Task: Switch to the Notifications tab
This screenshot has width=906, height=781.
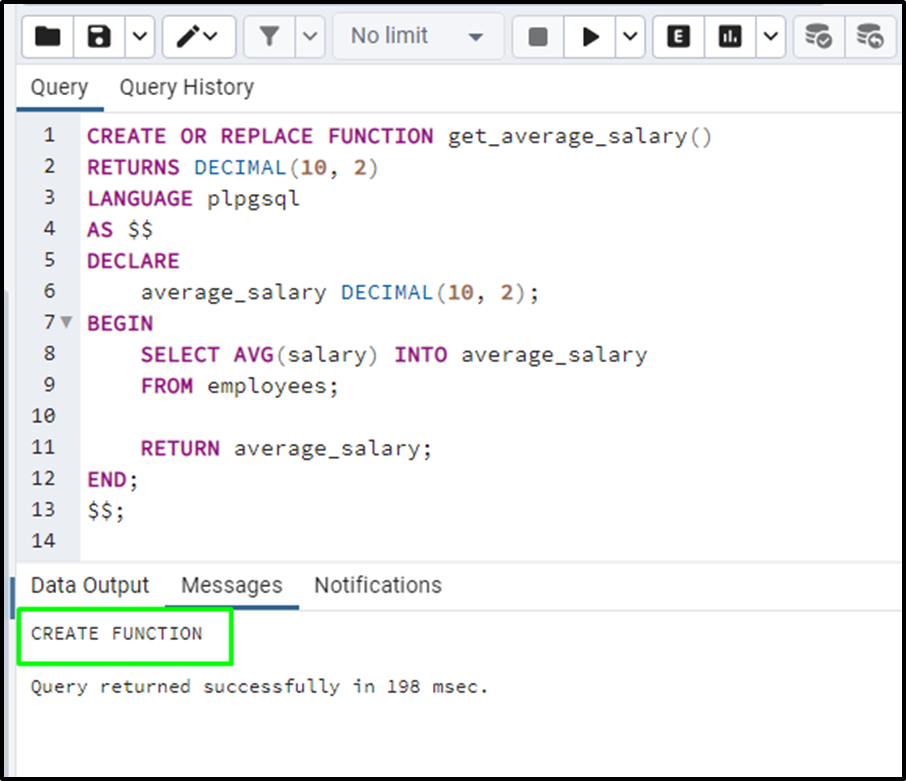Action: (377, 585)
